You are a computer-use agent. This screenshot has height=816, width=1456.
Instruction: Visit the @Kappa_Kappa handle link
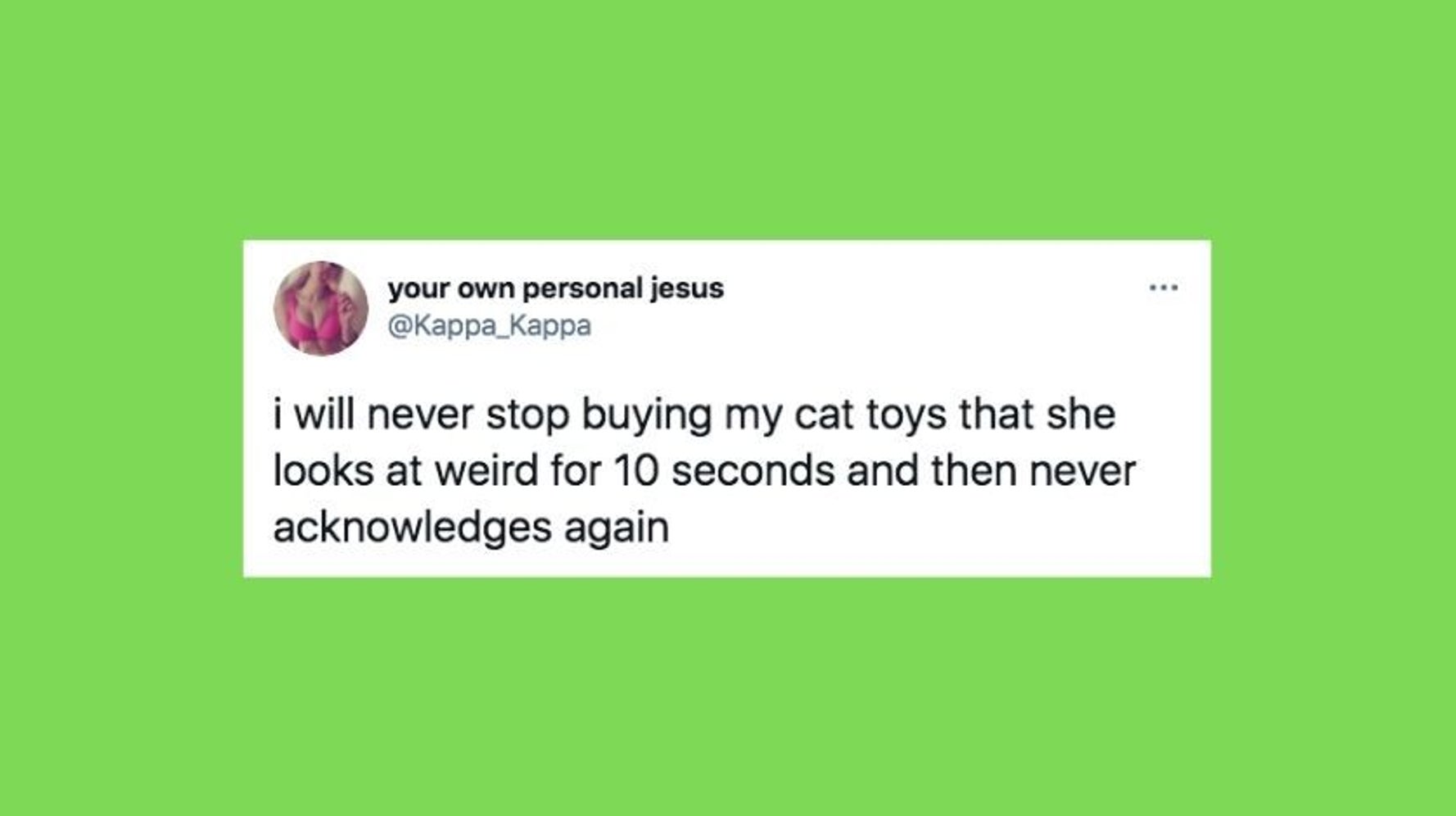pos(489,326)
